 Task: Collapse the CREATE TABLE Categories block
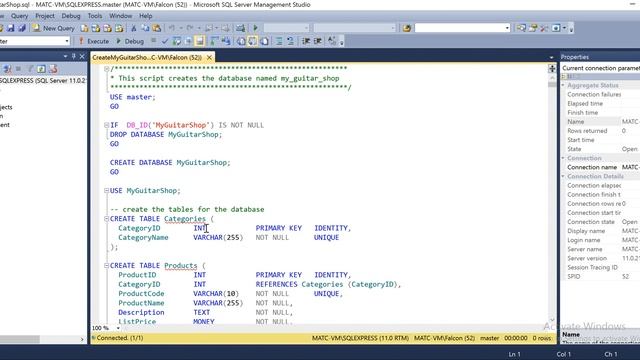(x=107, y=219)
